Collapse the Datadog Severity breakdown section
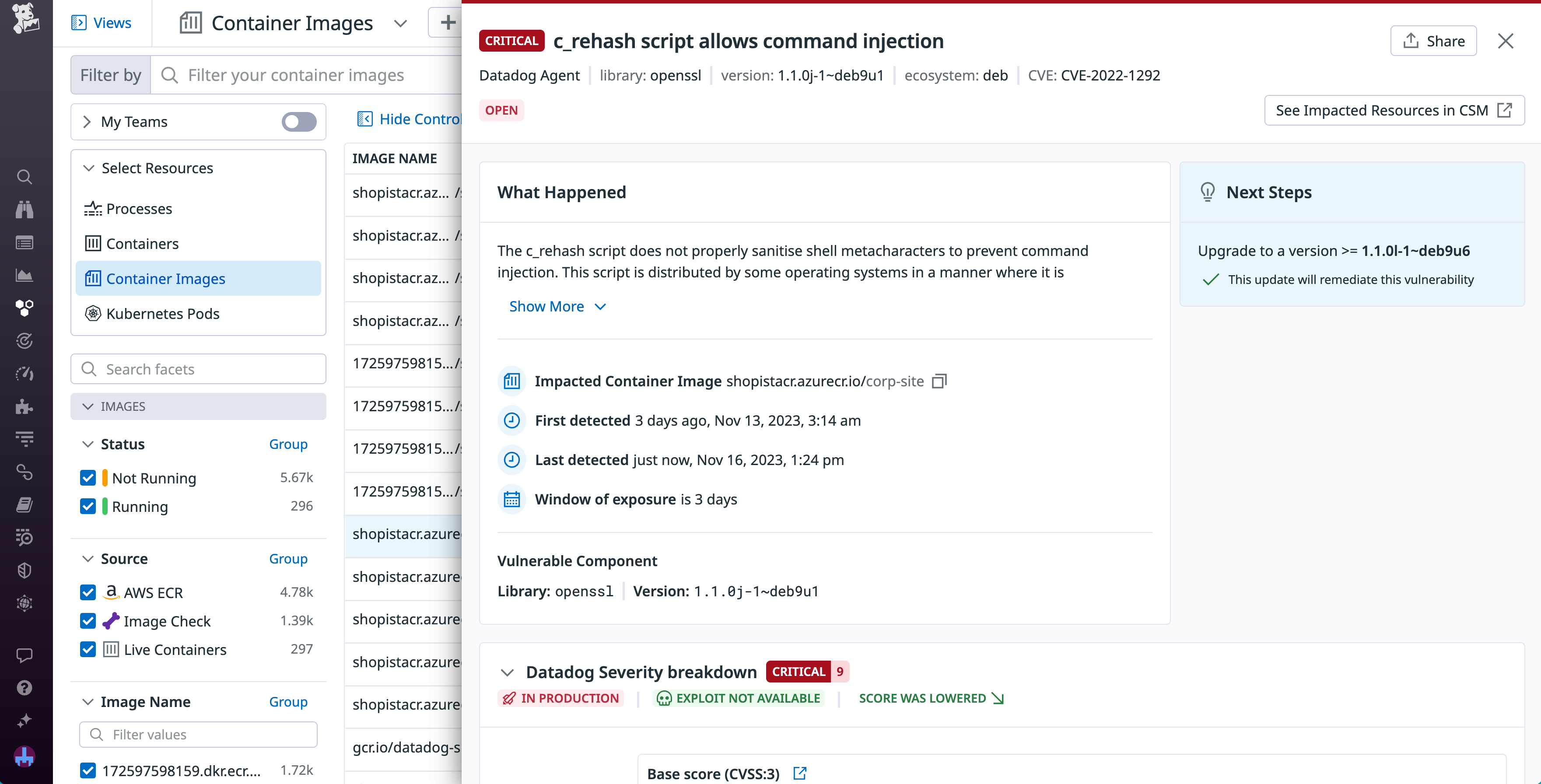This screenshot has width=1541, height=784. 507,672
